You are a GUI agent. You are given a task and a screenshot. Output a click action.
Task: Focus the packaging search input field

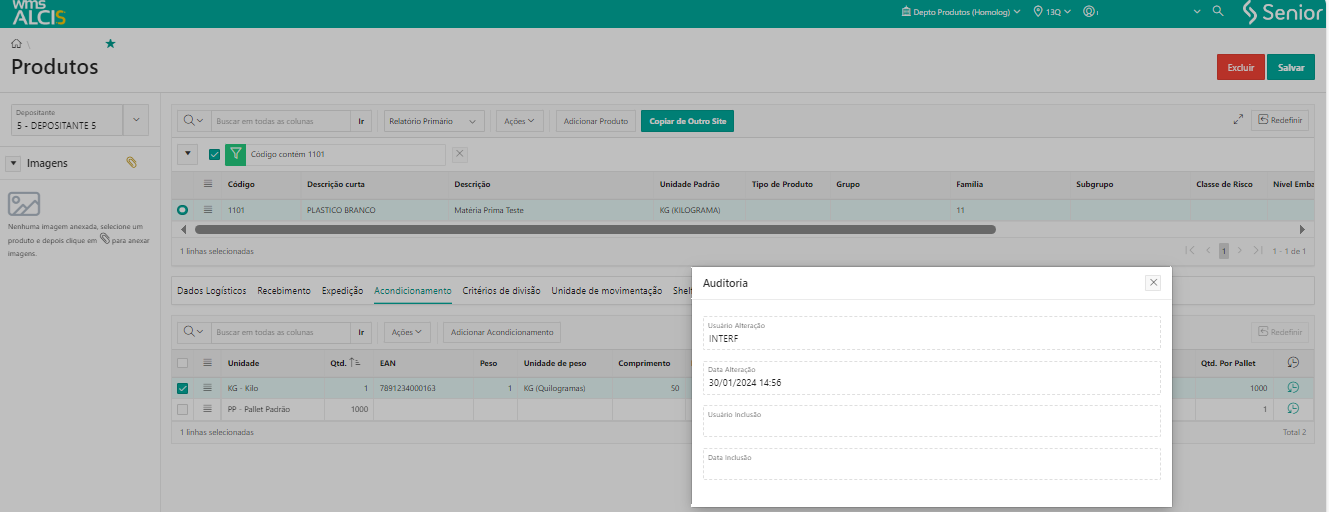281,331
